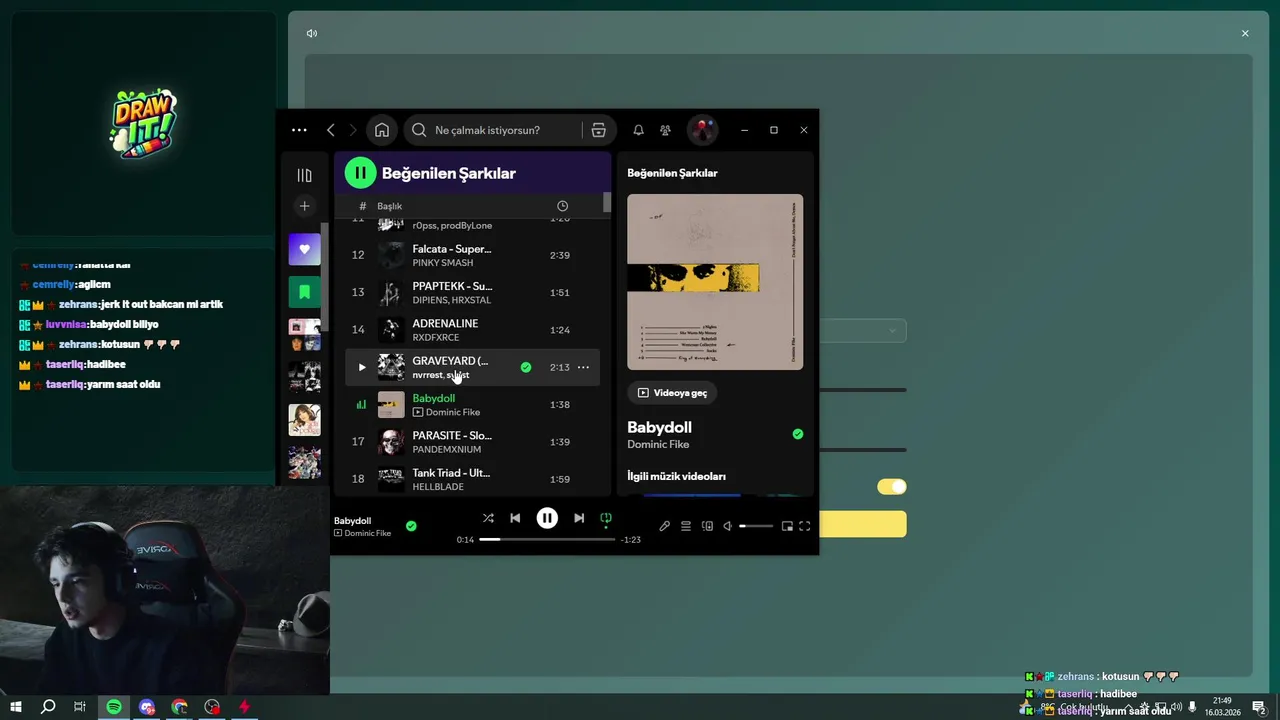The height and width of the screenshot is (720, 1280).
Task: Pause playback in the player bar
Action: (547, 518)
